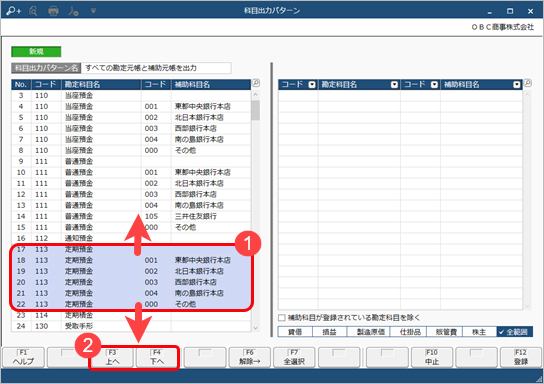Image resolution: width=544 pixels, height=384 pixels.
Task: Select the 貸借 tab
Action: click(295, 332)
